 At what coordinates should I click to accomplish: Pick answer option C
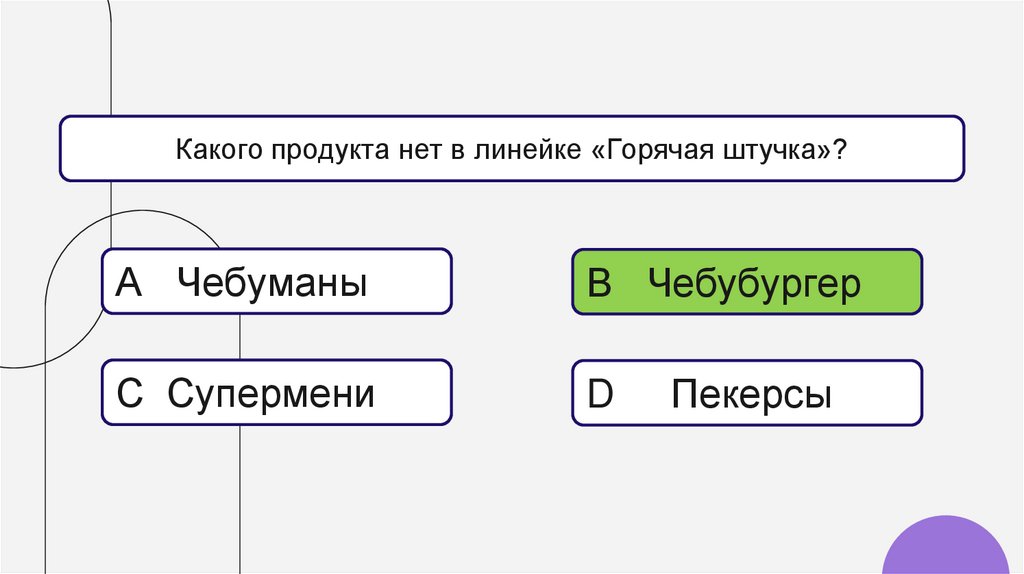pos(277,393)
